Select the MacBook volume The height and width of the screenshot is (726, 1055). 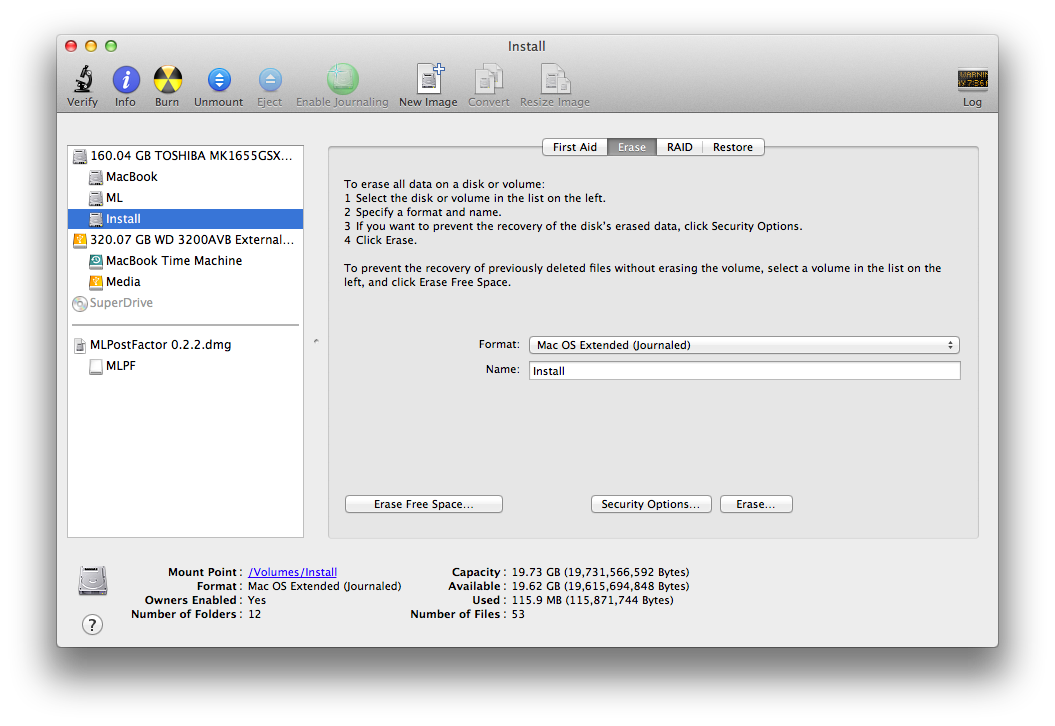pyautogui.click(x=186, y=177)
